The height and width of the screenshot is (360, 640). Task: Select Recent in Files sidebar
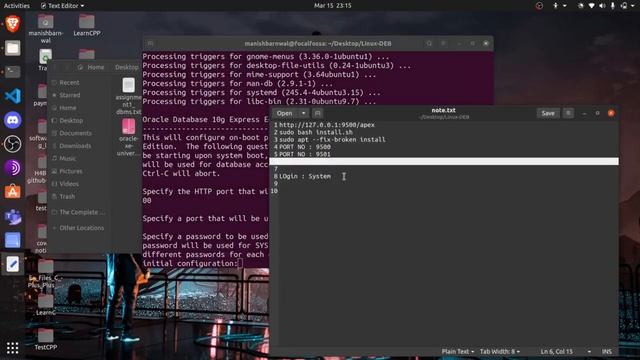coord(69,82)
